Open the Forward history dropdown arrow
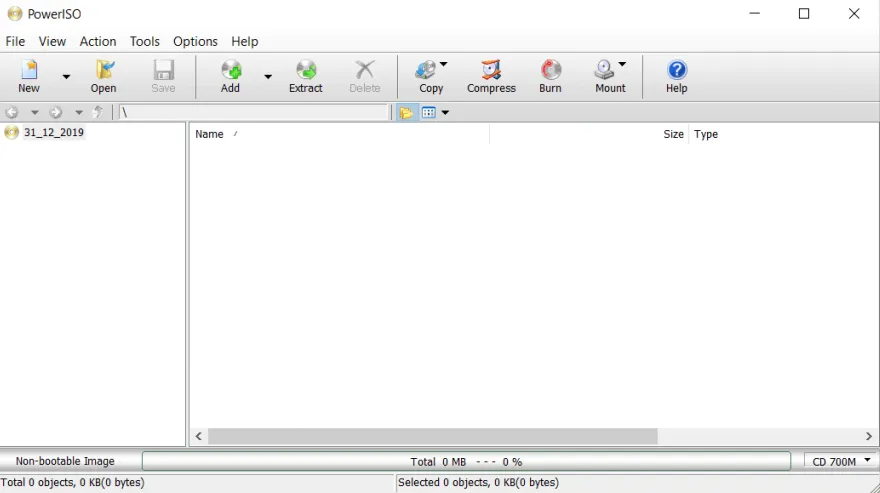 79,112
